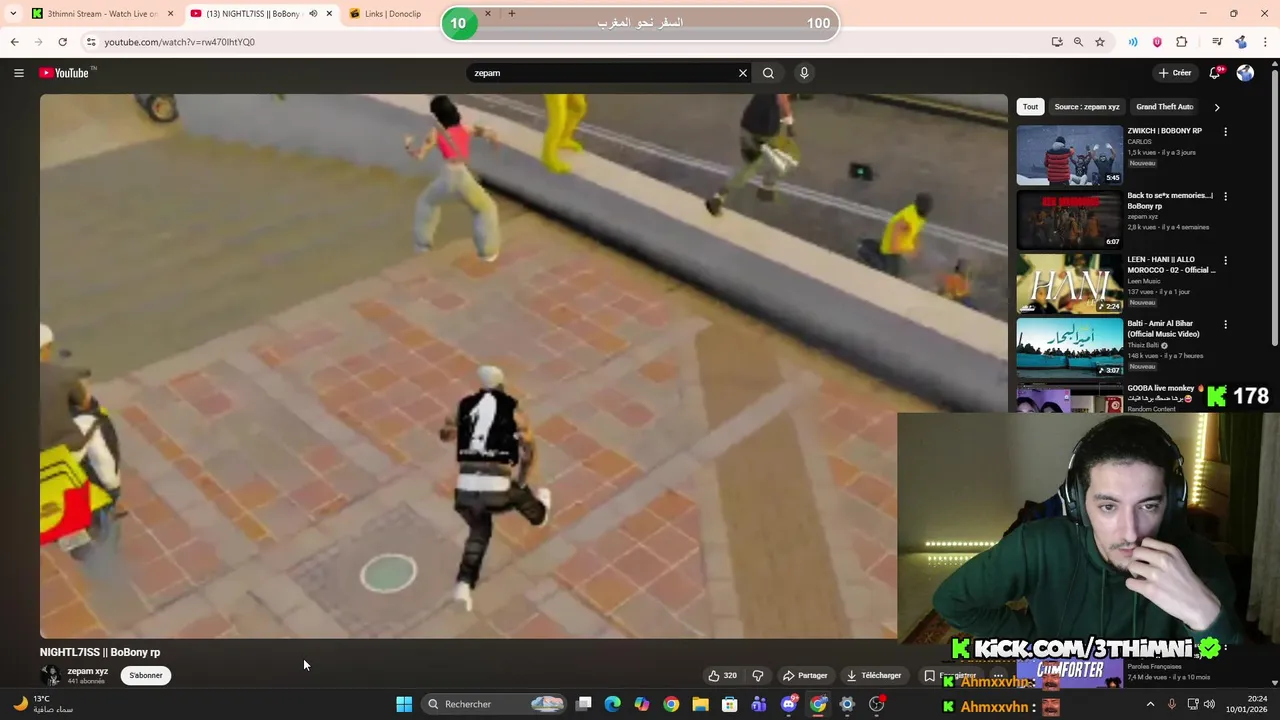Viewport: 1280px width, 720px height.
Task: Open Microsoft Store from the taskbar
Action: pyautogui.click(x=730, y=704)
